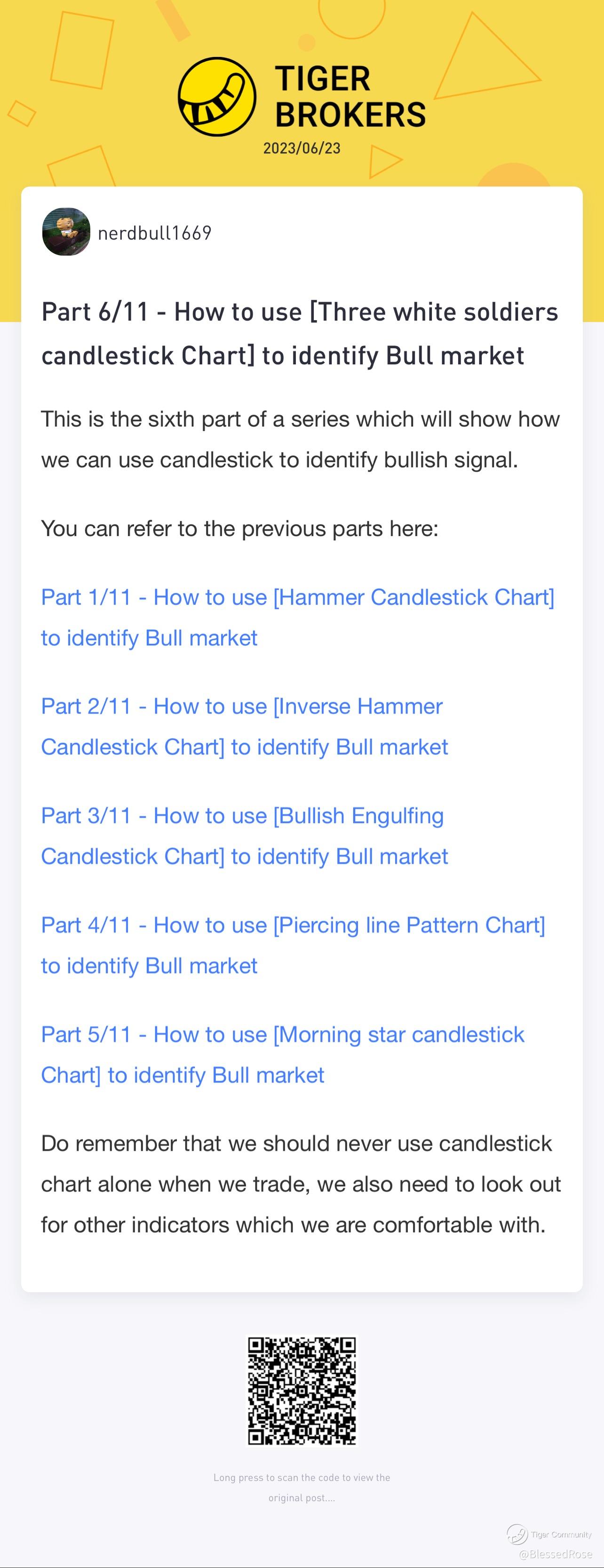
Task: Open Part 1/11 Hammer Candlestick Chart link
Action: point(297,617)
